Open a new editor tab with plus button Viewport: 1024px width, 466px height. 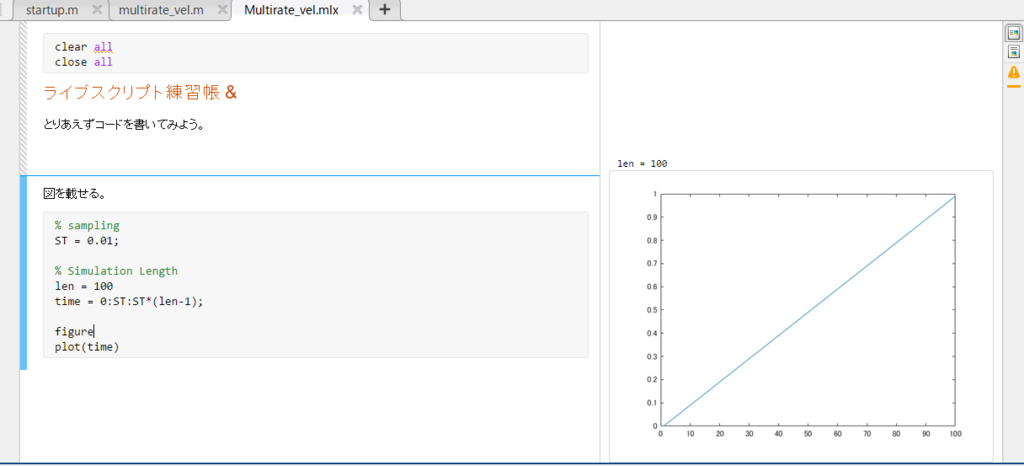[x=385, y=10]
